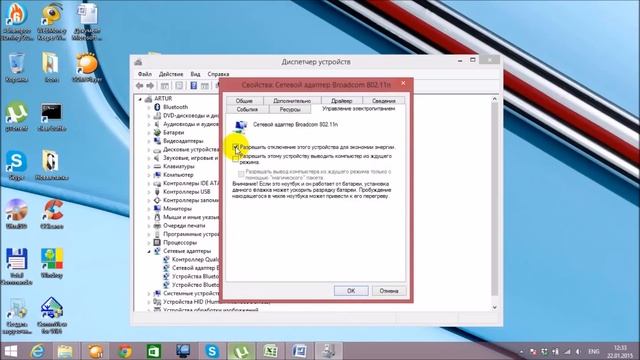640x360 pixels.
Task: Open the CCleaner desktop shortcut
Action: 52,214
